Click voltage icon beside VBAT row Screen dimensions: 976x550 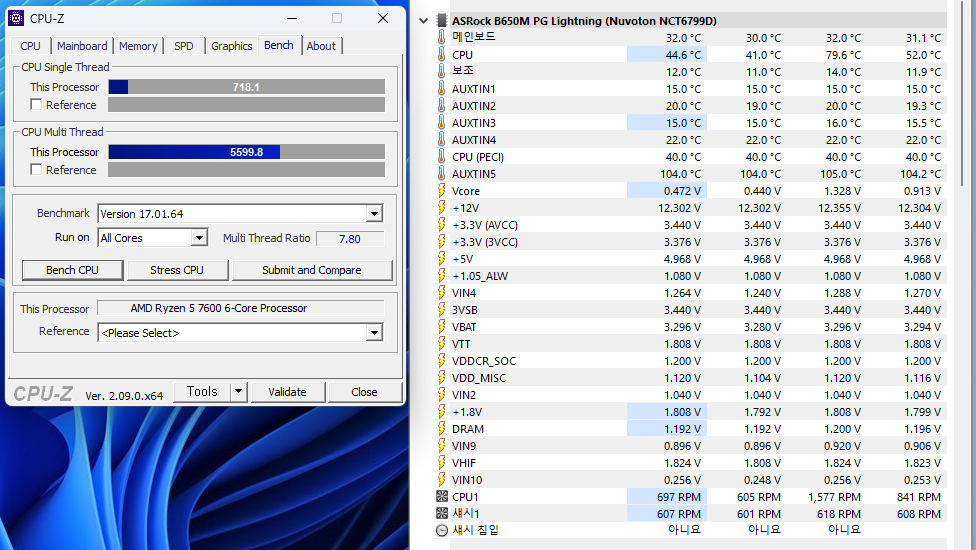coord(441,327)
